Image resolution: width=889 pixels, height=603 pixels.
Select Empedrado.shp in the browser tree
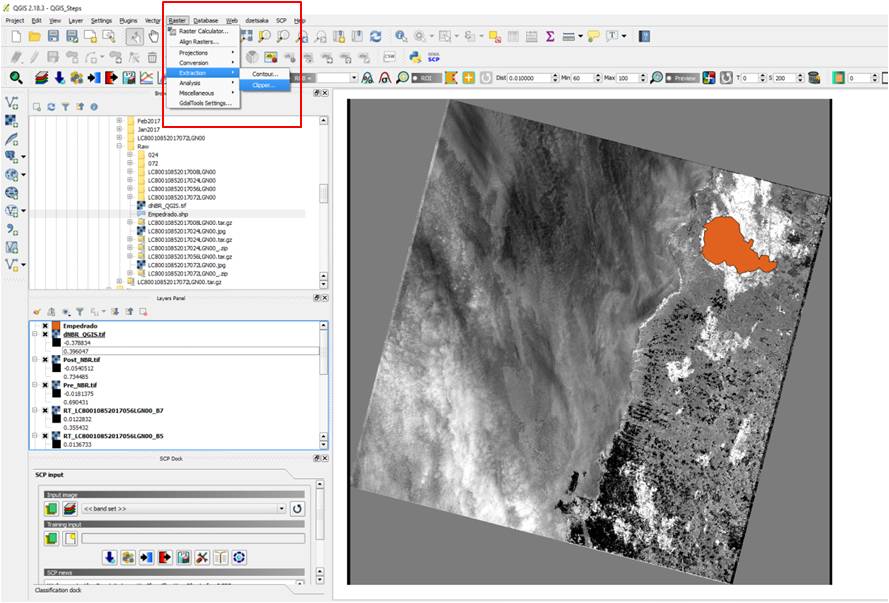(x=168, y=213)
